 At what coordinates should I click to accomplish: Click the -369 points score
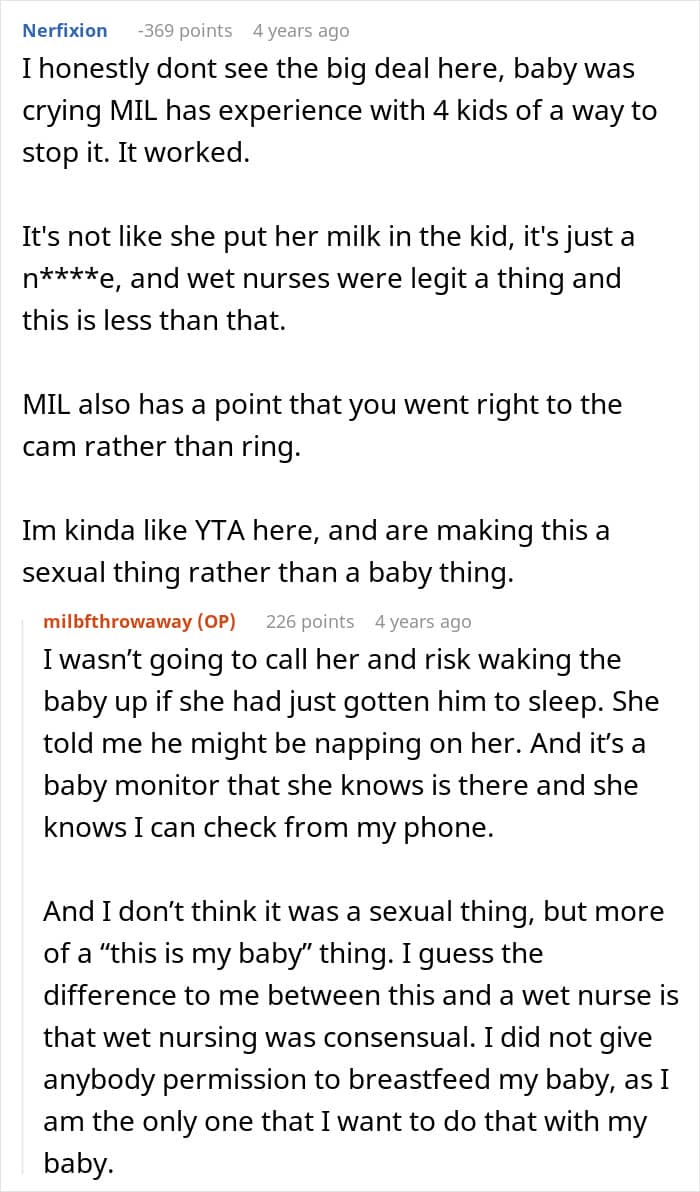[x=185, y=31]
